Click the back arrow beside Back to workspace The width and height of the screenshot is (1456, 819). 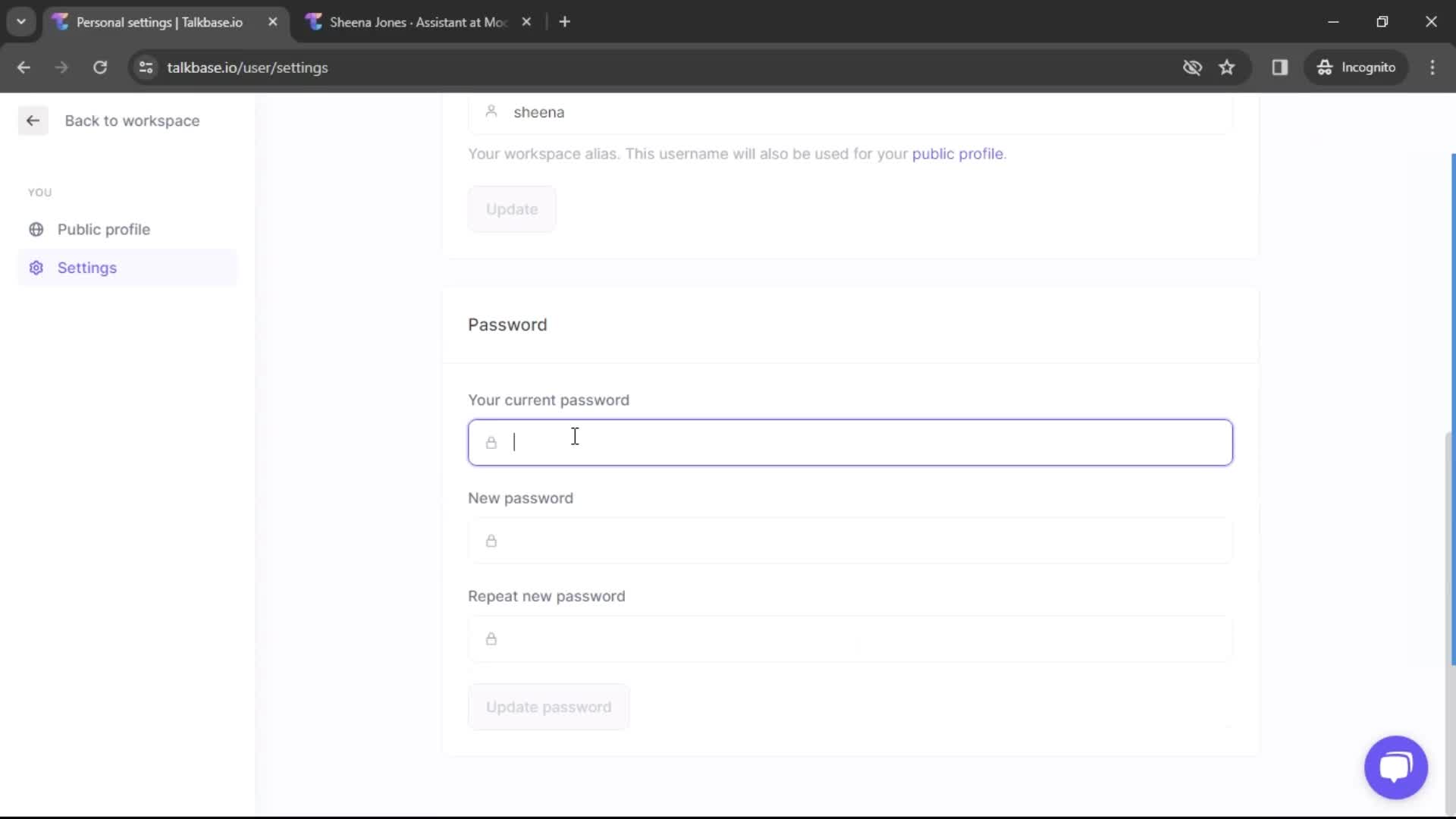click(x=33, y=121)
